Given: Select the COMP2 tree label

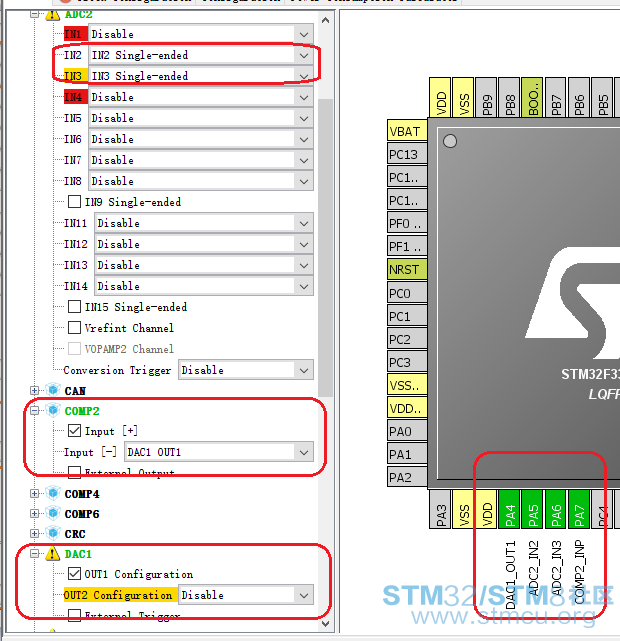Looking at the screenshot, I should [x=82, y=410].
